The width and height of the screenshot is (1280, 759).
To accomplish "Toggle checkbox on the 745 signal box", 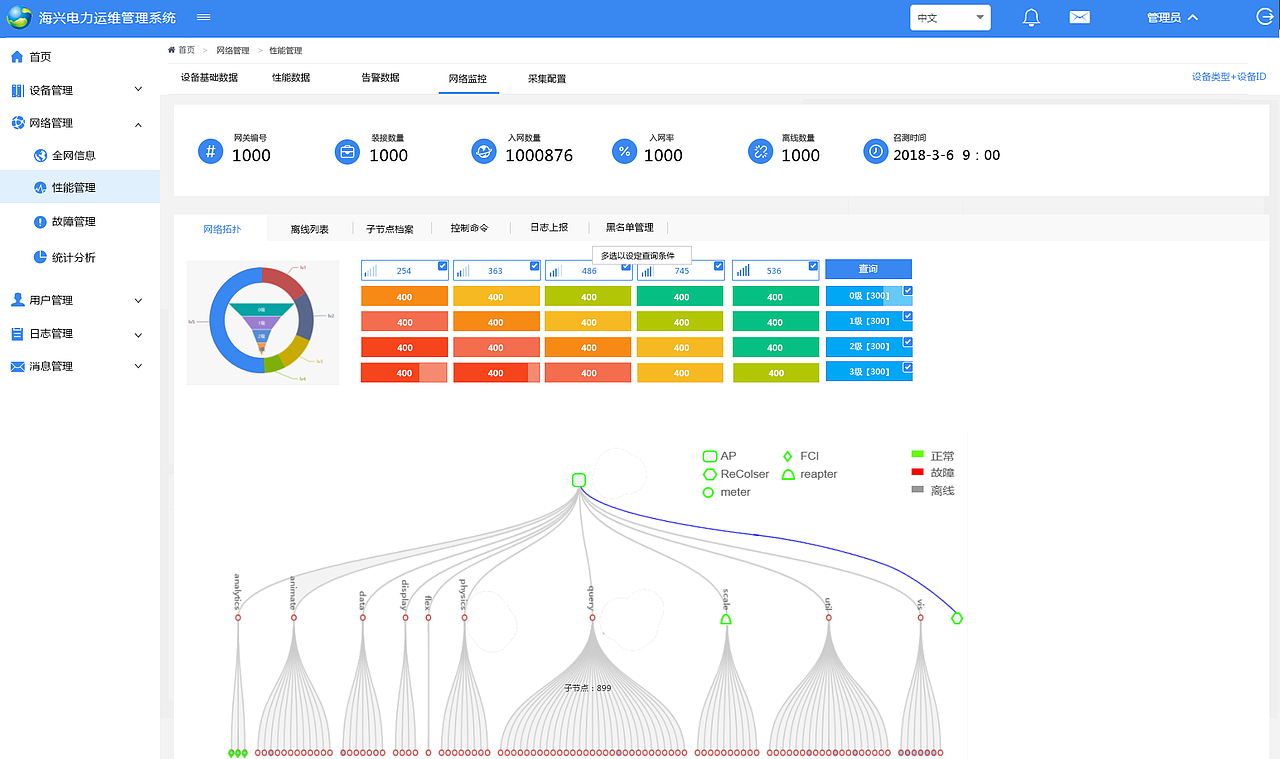I will tap(718, 266).
